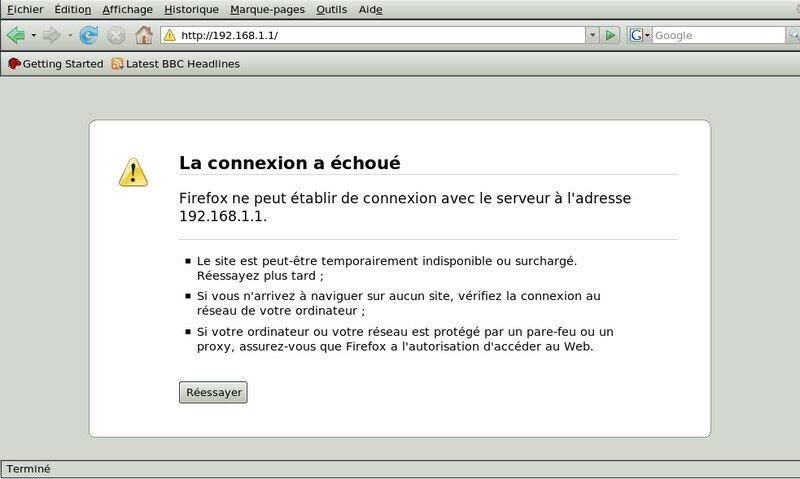Open the Aide menu
800x479 pixels.
(x=370, y=9)
